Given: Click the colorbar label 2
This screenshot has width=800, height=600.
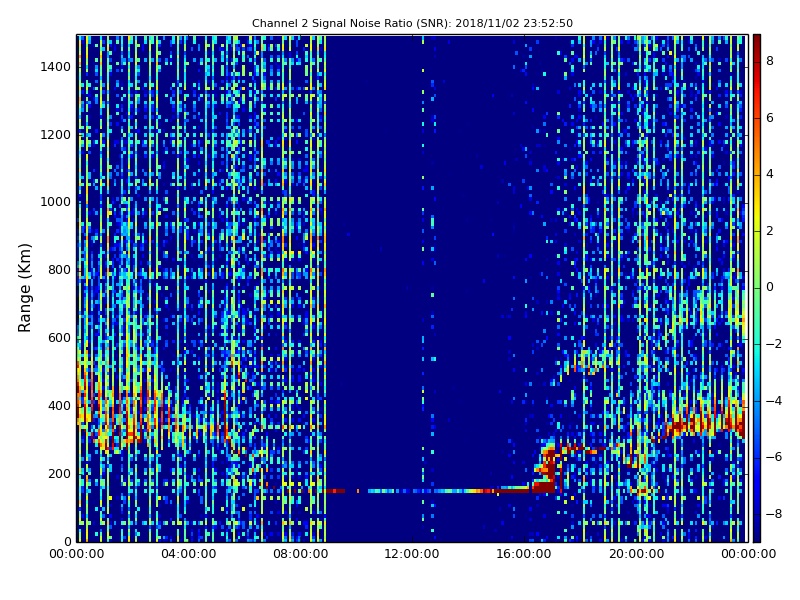Looking at the screenshot, I should [770, 231].
